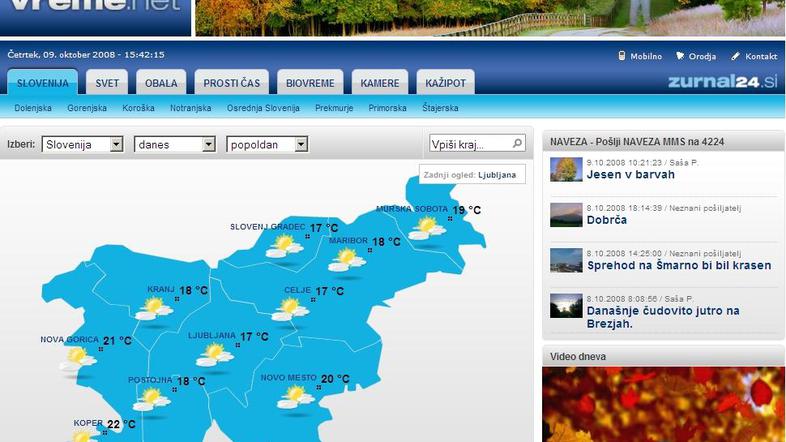The width and height of the screenshot is (786, 442).
Task: Click the Brezjah morning photo thumbnail
Action: point(566,306)
